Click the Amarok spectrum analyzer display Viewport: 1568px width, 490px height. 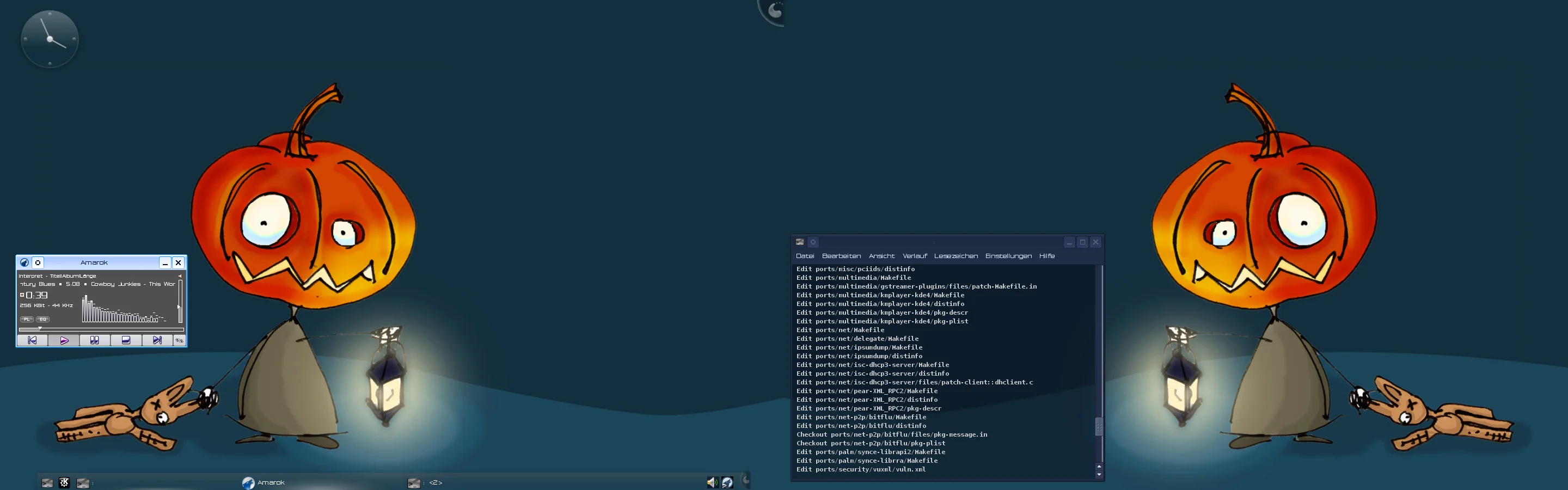click(125, 309)
